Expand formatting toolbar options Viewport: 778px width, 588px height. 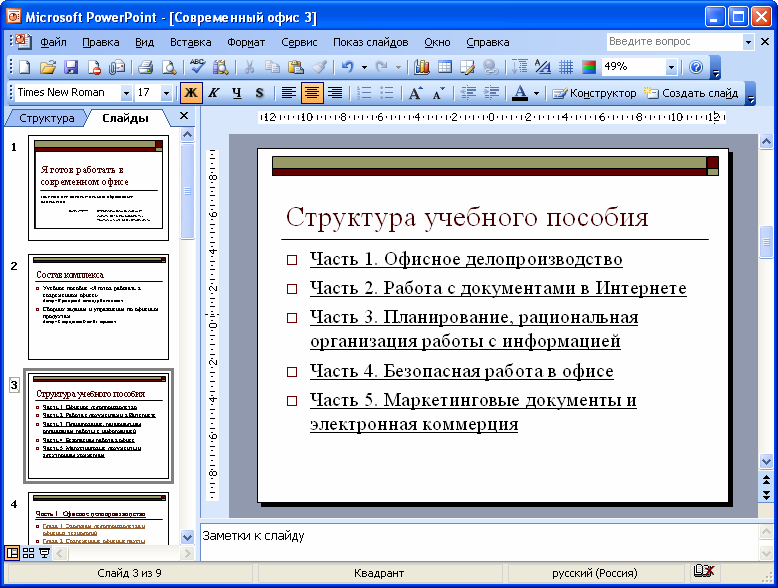[x=751, y=94]
